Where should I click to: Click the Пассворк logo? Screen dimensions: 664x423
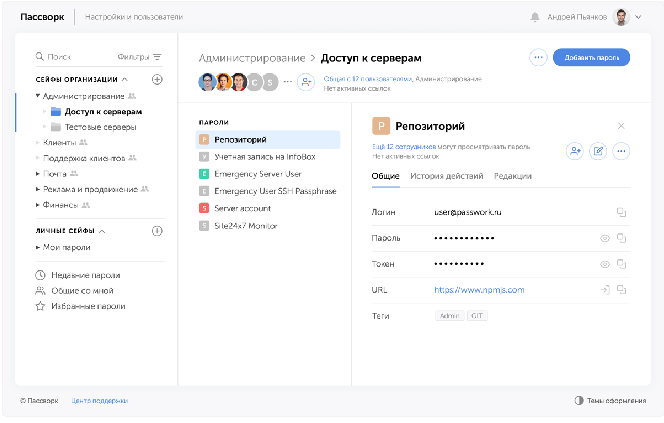tap(42, 17)
